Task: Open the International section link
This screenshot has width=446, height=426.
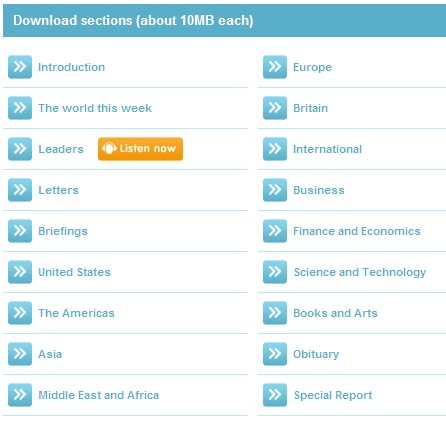Action: click(x=328, y=149)
